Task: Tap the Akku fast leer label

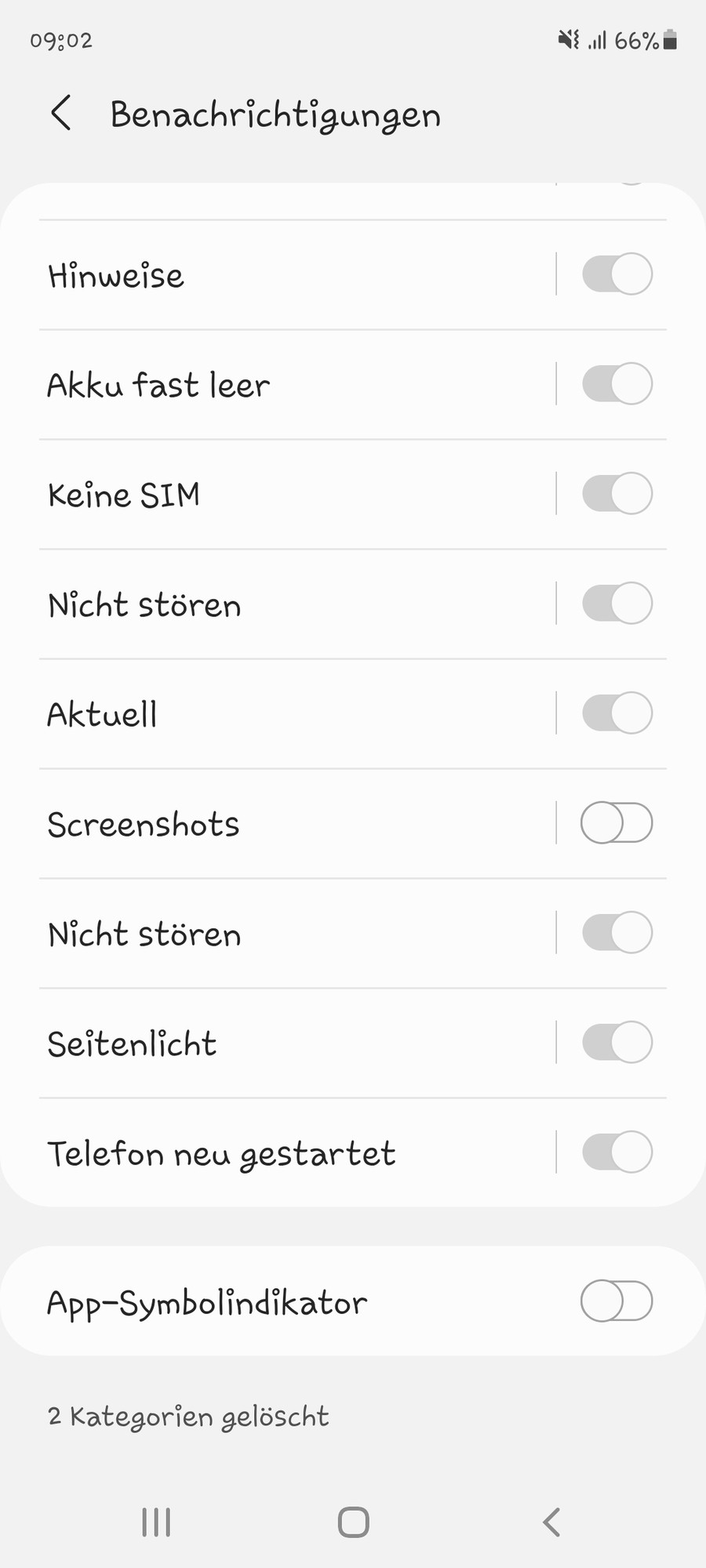Action: (158, 385)
